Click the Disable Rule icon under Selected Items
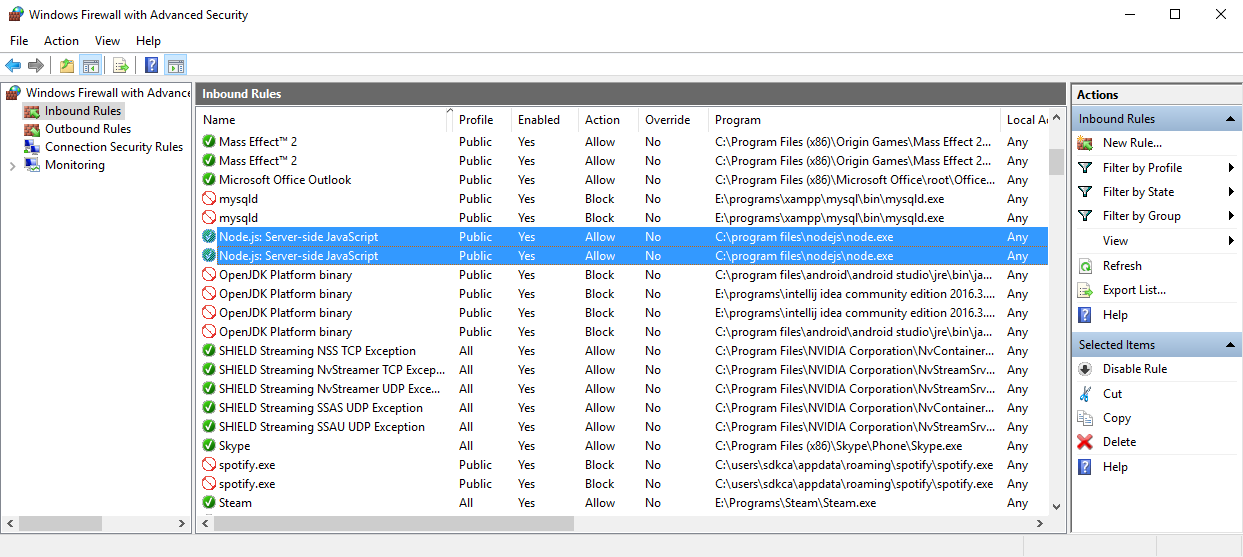Viewport: 1243px width, 557px height. pos(1085,369)
